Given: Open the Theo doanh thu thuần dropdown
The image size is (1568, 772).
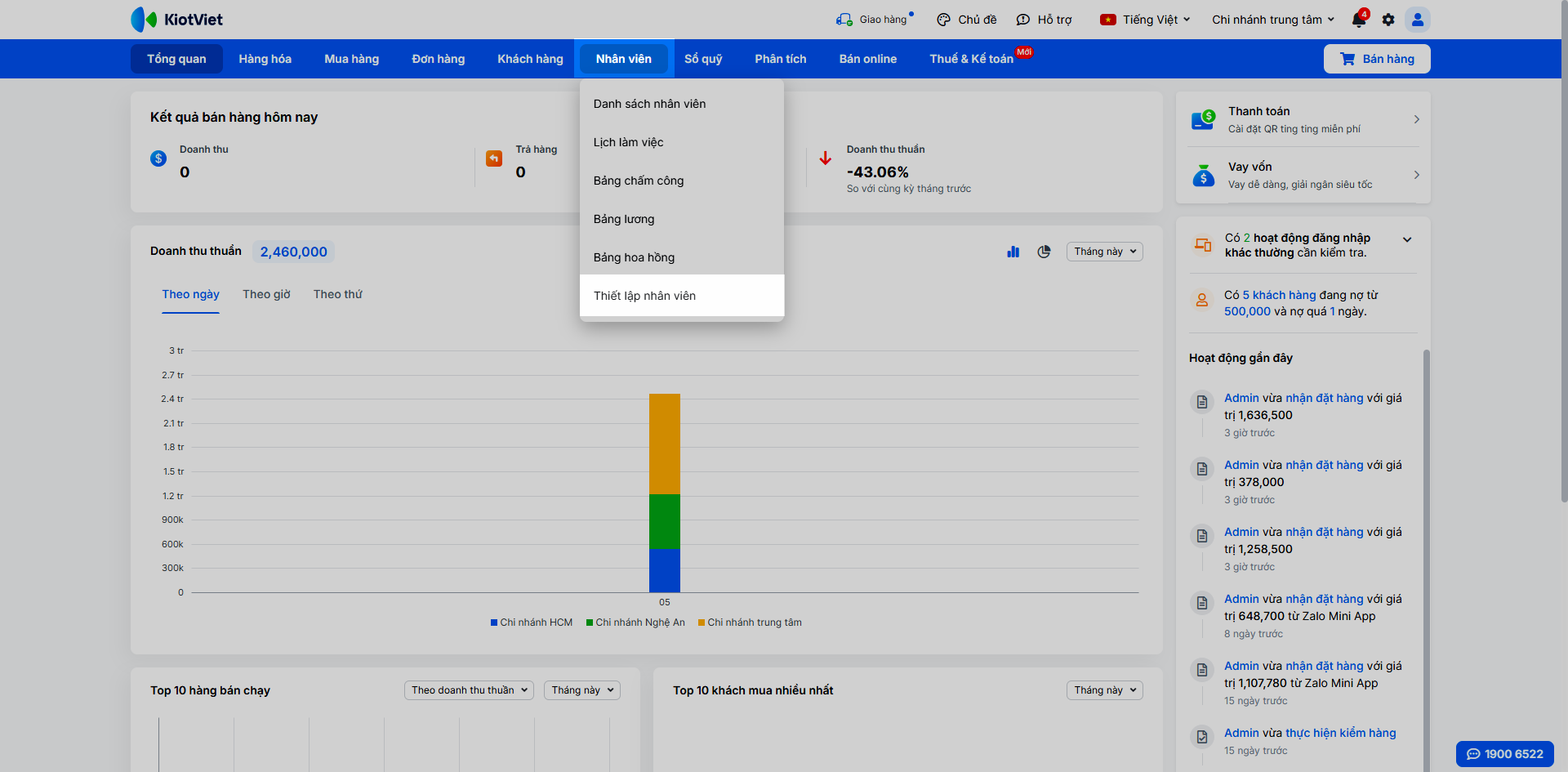Looking at the screenshot, I should pos(469,690).
